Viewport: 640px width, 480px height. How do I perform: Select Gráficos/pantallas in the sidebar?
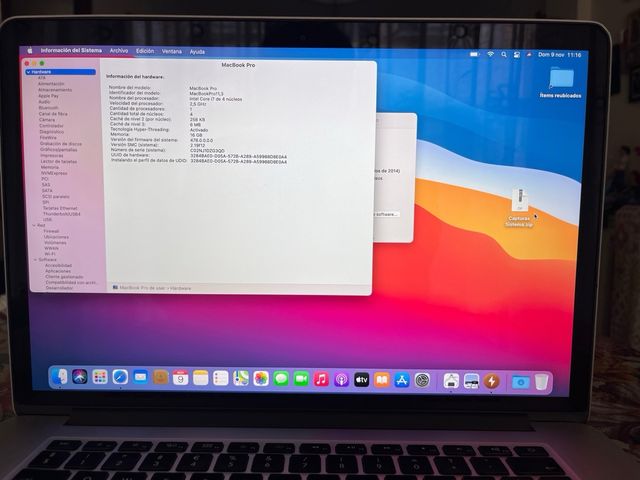(x=58, y=150)
